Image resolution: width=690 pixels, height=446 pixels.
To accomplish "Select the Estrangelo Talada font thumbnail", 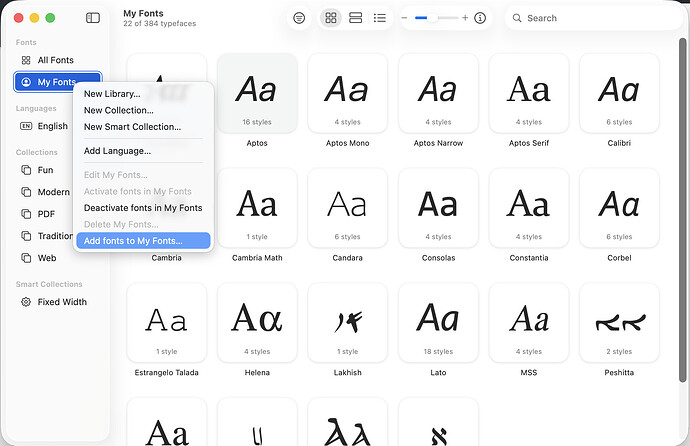I will 166,323.
